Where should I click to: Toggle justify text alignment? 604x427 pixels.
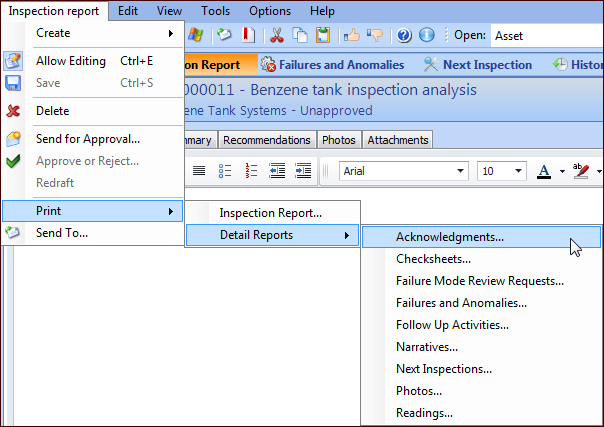click(x=199, y=171)
